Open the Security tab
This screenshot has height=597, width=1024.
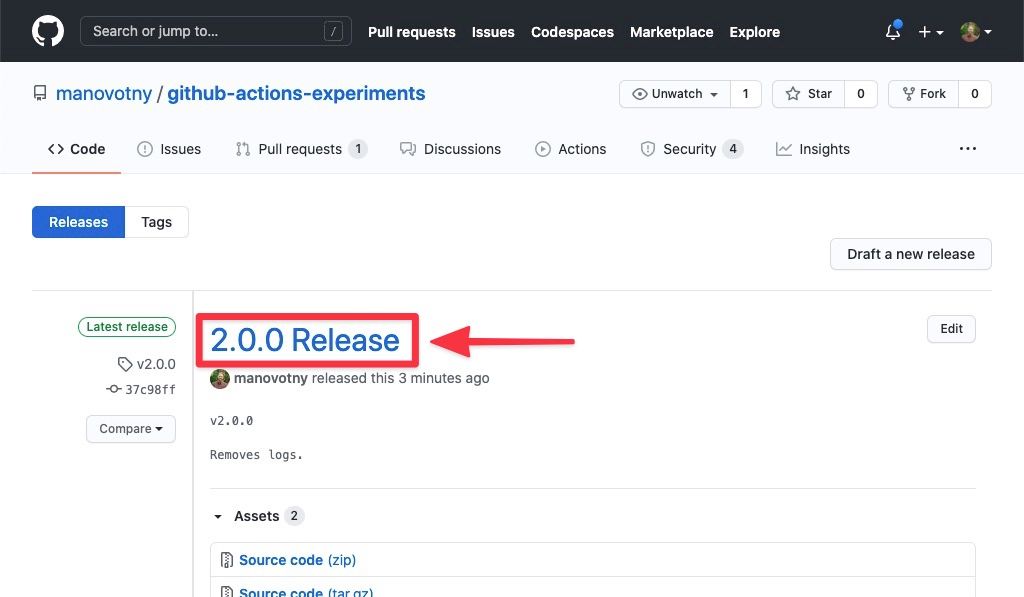pyautogui.click(x=692, y=149)
